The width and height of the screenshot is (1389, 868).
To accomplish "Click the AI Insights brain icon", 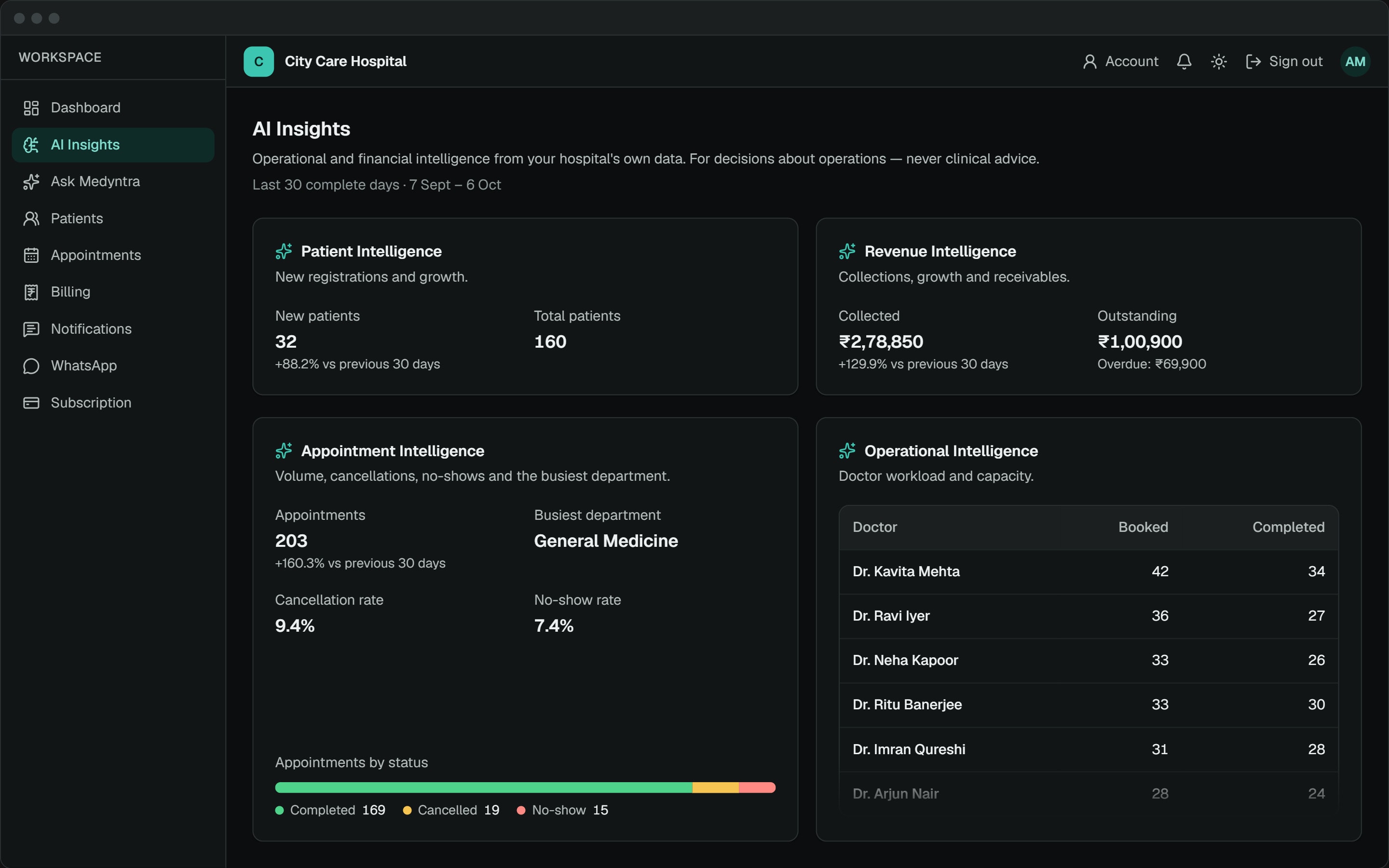I will (x=31, y=145).
